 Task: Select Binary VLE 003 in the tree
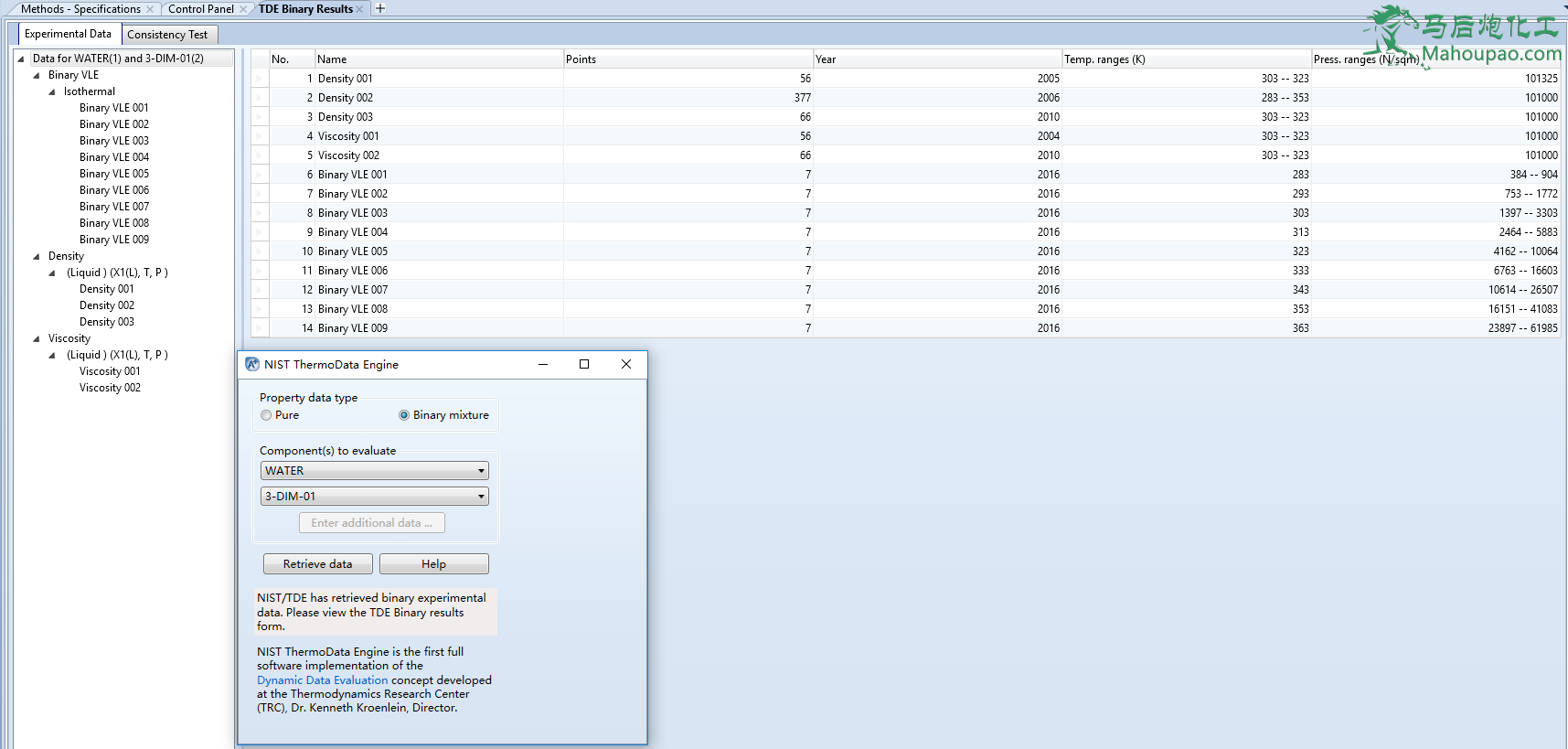(114, 141)
